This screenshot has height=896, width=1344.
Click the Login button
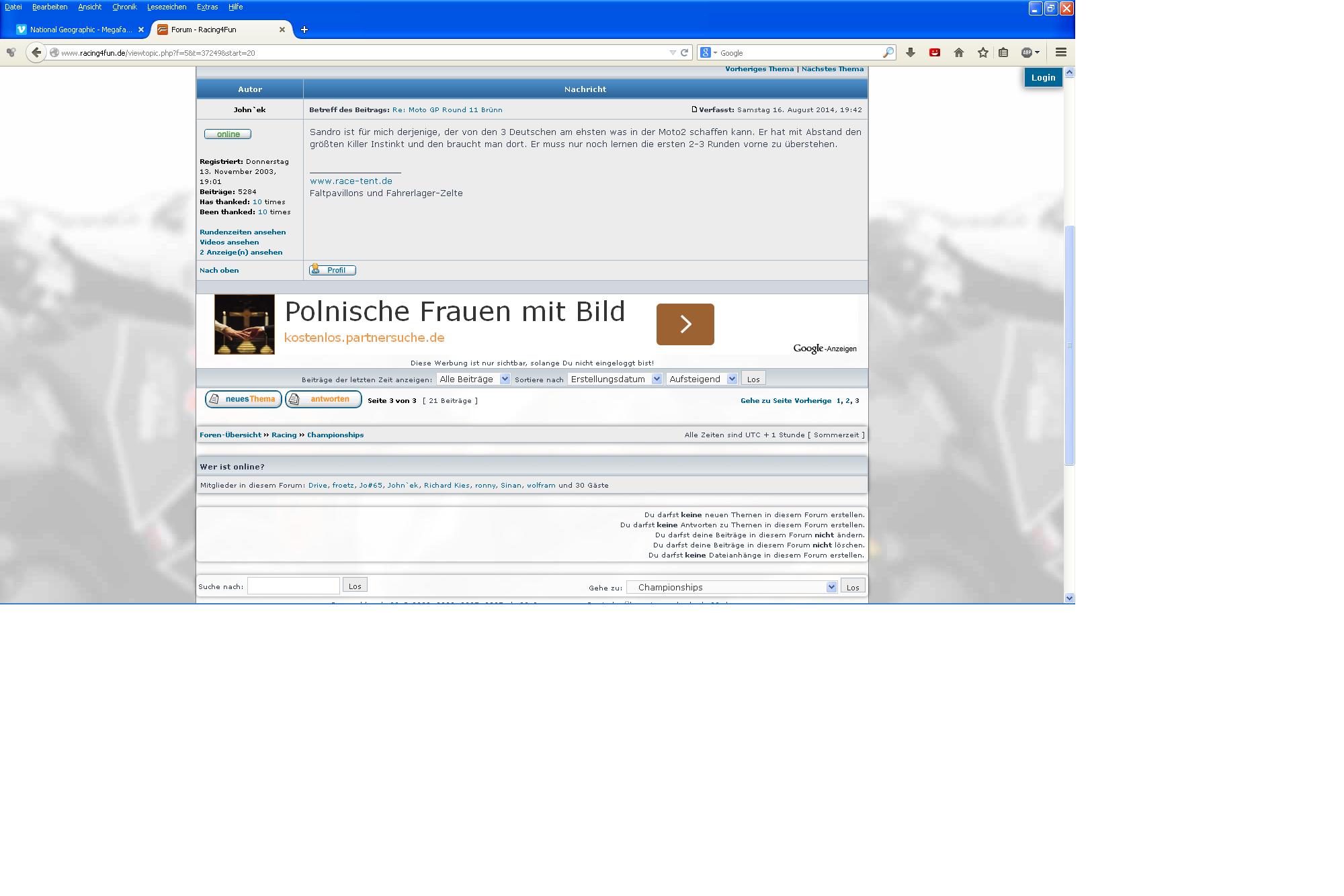[1043, 77]
